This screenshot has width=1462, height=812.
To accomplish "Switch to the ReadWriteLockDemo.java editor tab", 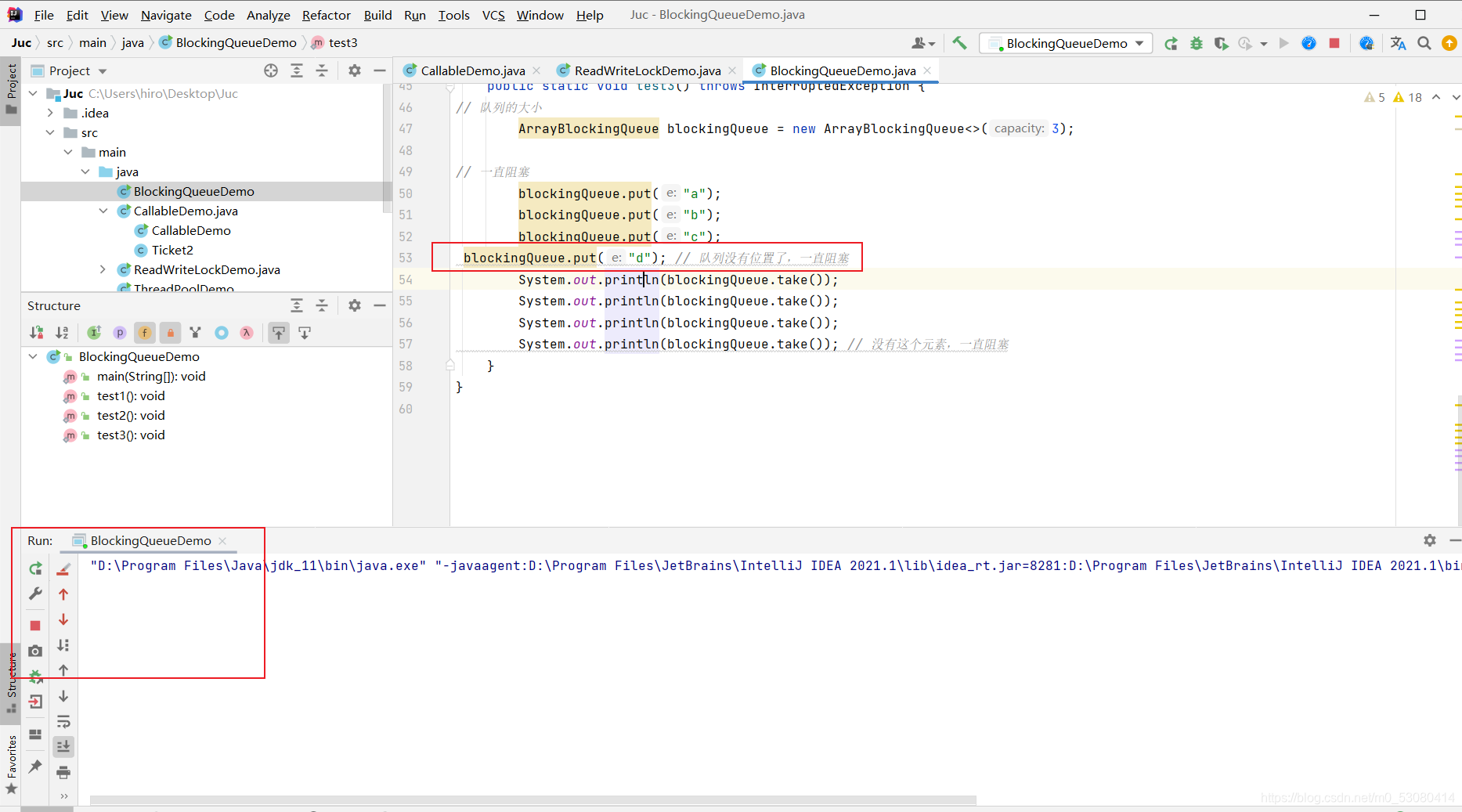I will pyautogui.click(x=647, y=70).
